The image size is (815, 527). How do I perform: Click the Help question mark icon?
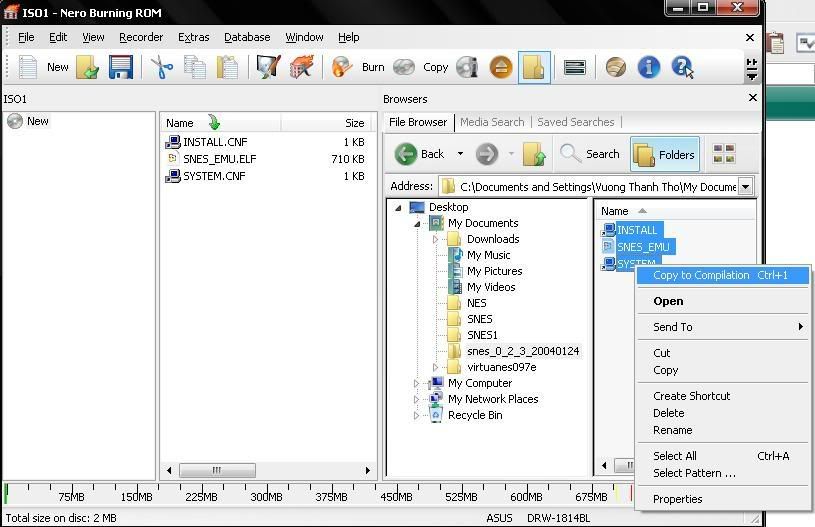click(681, 68)
